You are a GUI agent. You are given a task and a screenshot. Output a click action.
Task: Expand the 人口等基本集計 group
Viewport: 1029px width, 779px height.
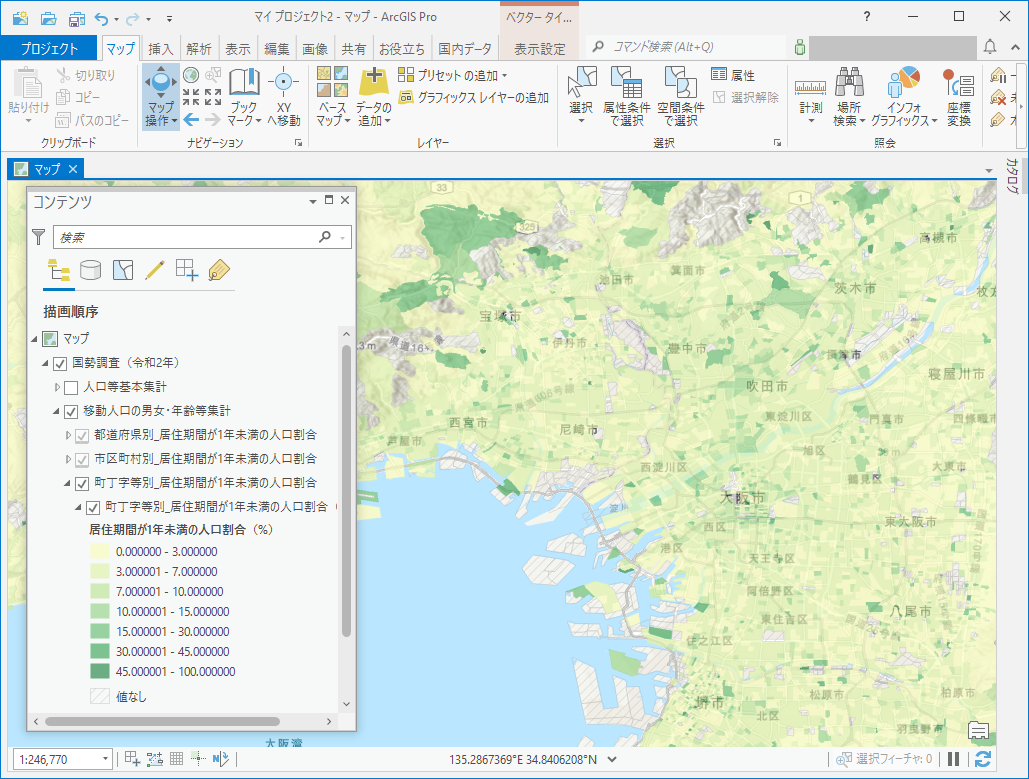click(57, 387)
